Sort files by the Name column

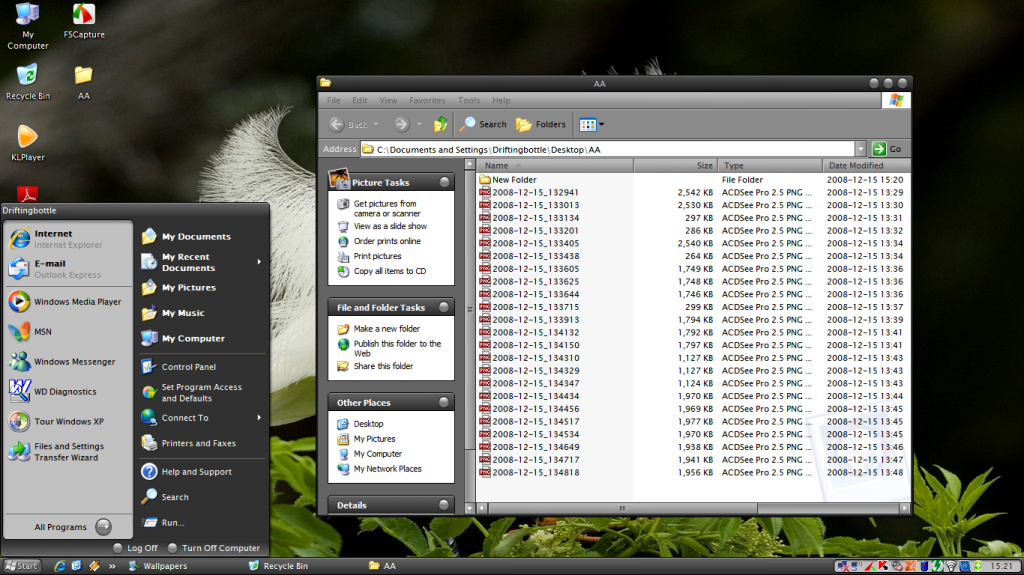click(555, 165)
